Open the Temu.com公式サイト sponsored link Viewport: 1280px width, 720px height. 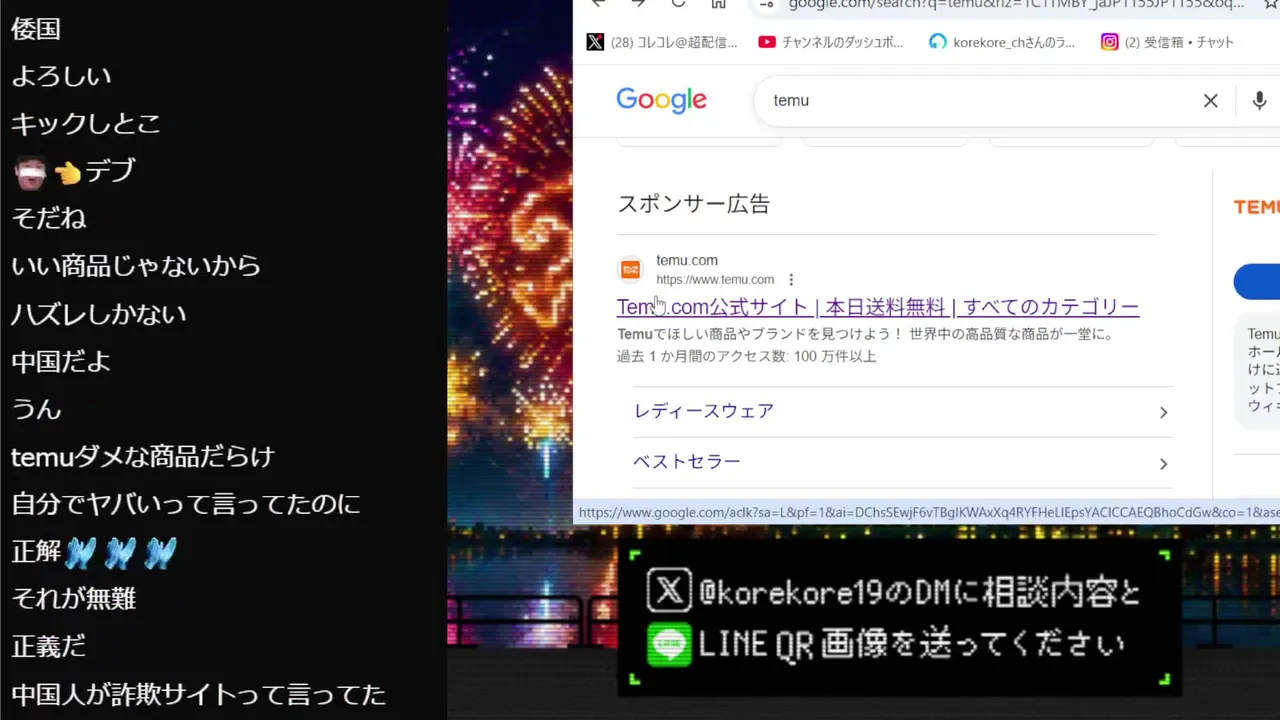(x=878, y=307)
